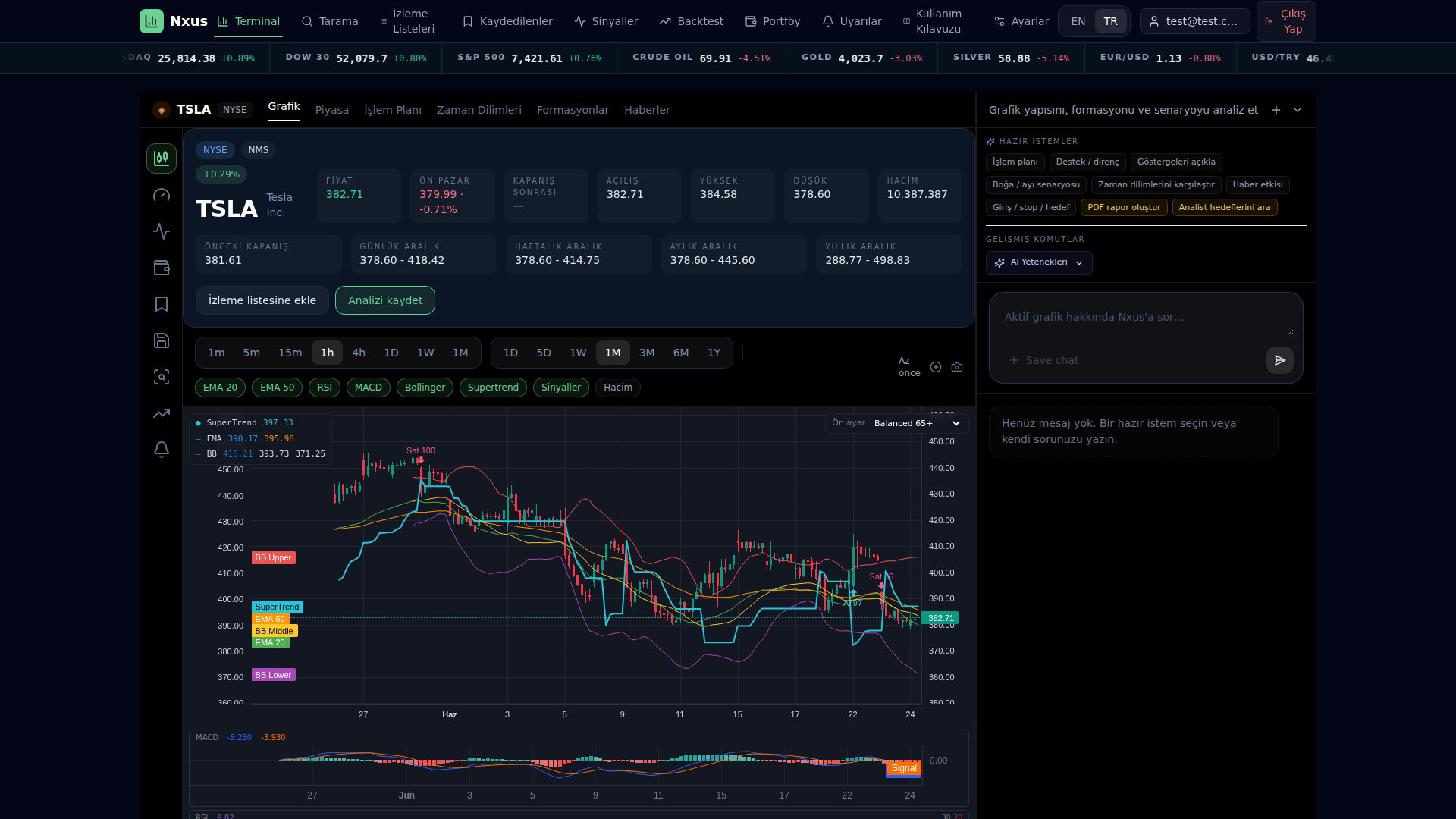
Task: Open the Balanced 65+ preset dropdown
Action: click(x=917, y=423)
